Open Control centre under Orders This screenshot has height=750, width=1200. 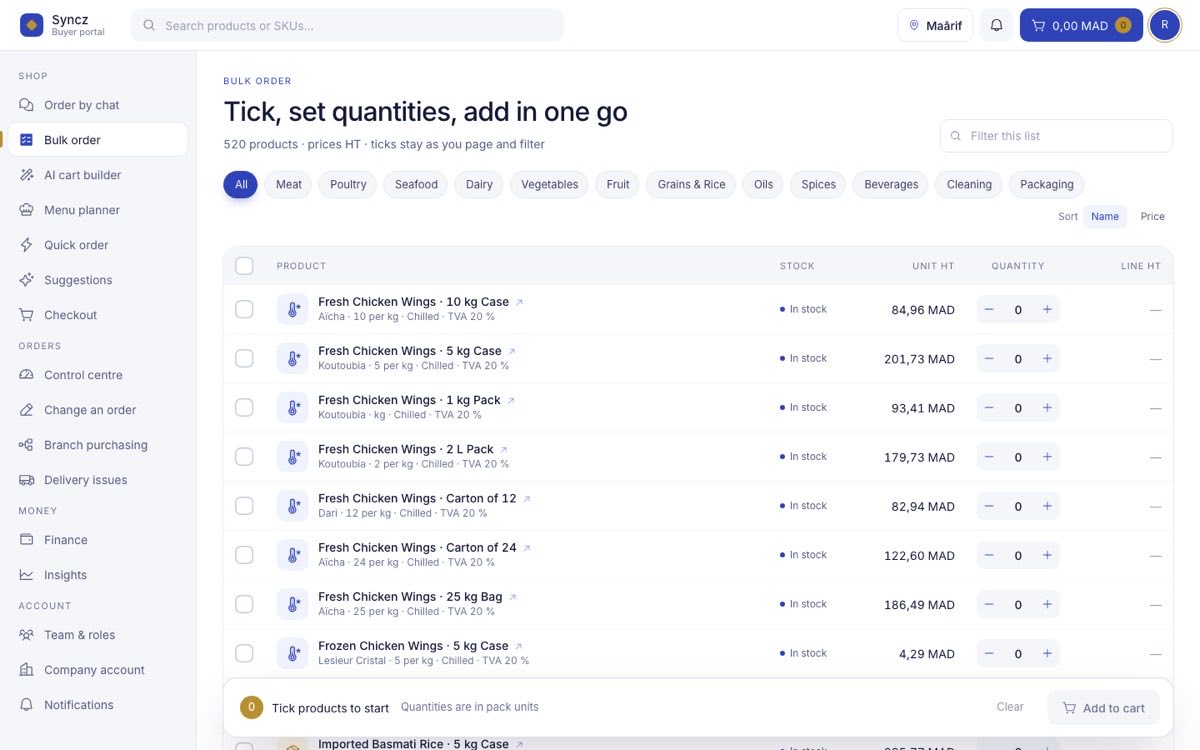coord(98,375)
